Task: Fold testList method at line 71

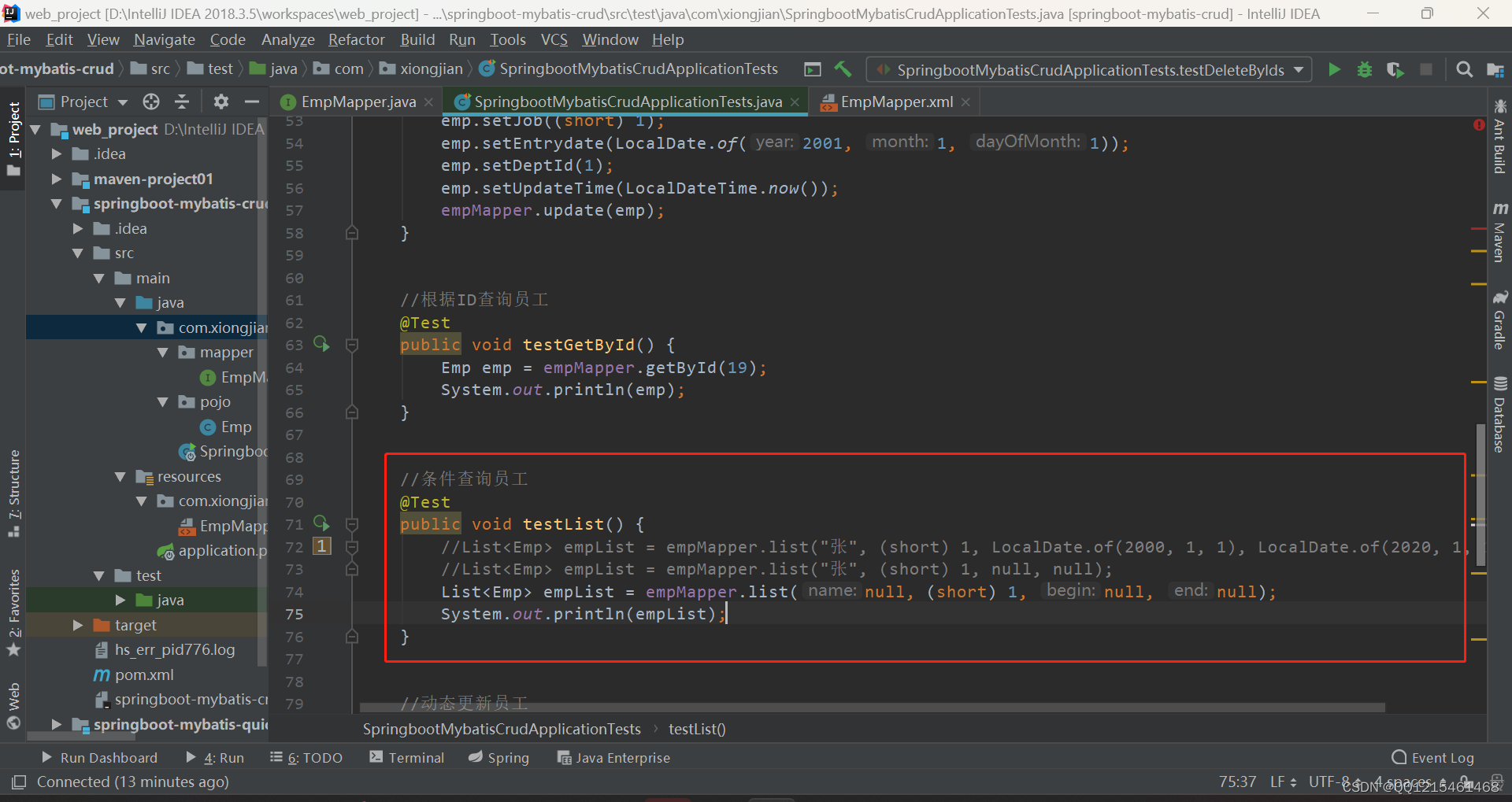Action: pyautogui.click(x=352, y=524)
